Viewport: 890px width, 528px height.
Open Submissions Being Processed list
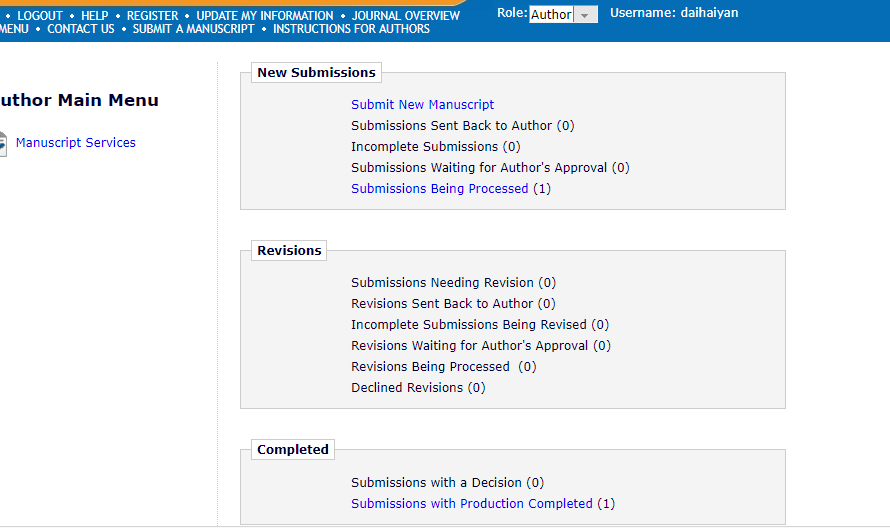439,188
